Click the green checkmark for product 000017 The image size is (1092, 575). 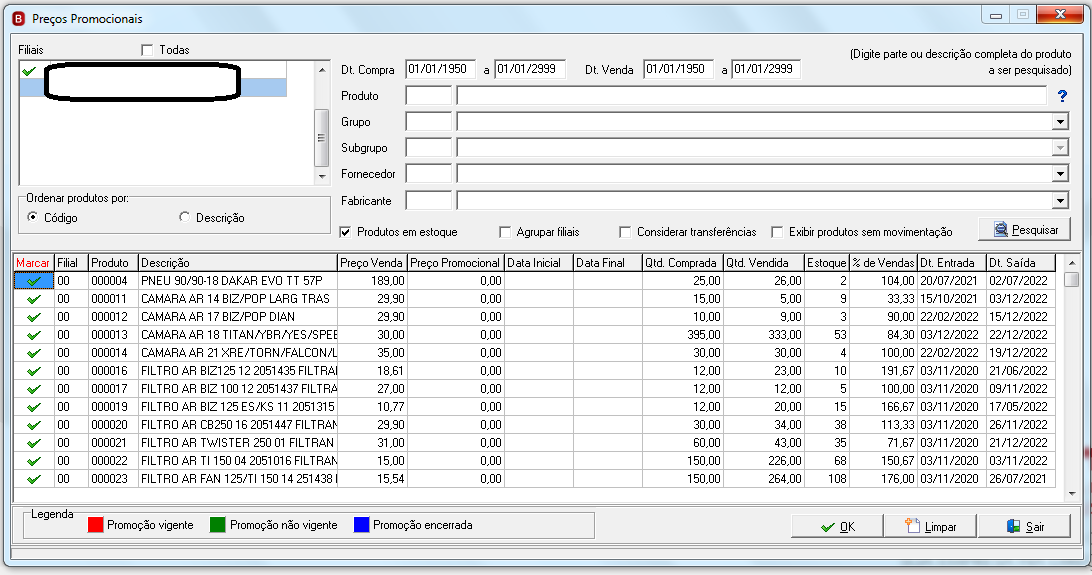[x=34, y=389]
